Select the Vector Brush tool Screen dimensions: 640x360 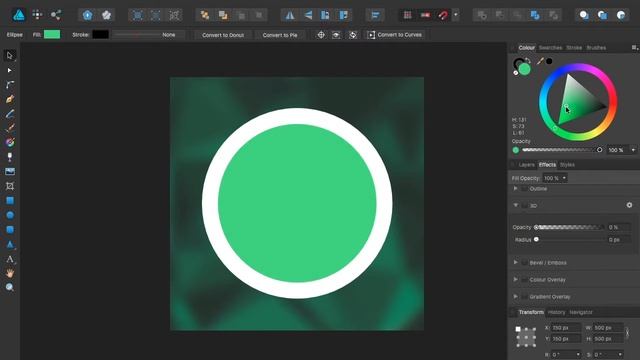pos(10,128)
